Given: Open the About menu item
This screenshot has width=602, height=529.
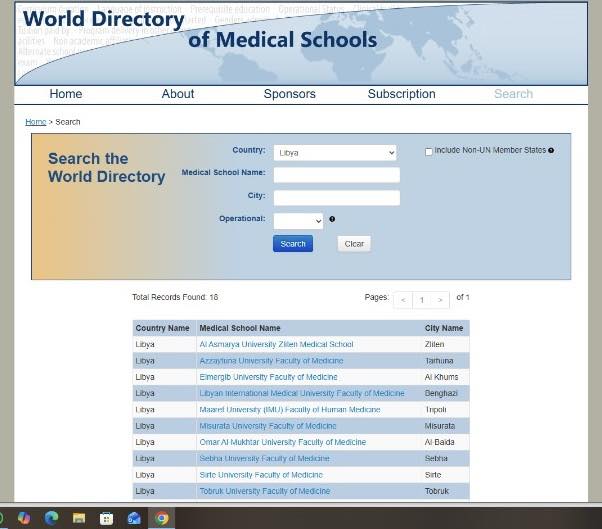Looking at the screenshot, I should click(x=178, y=94).
